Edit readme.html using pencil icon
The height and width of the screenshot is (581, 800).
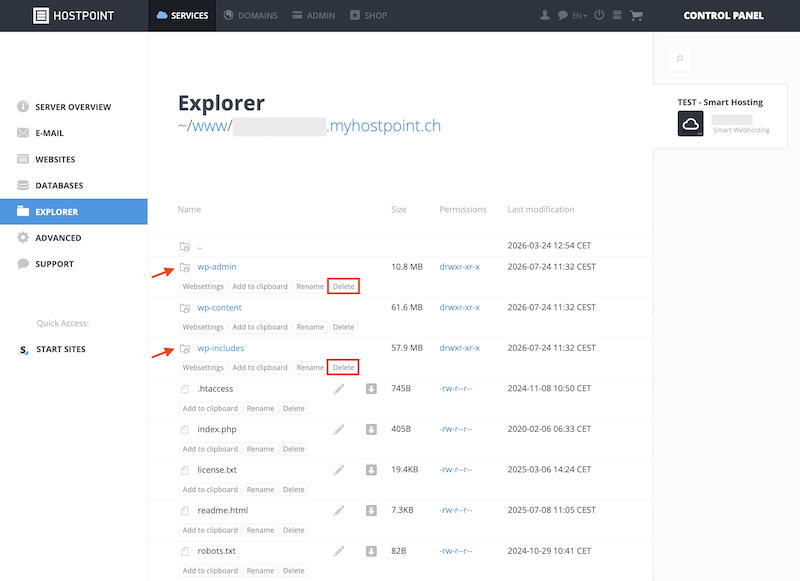tap(339, 511)
